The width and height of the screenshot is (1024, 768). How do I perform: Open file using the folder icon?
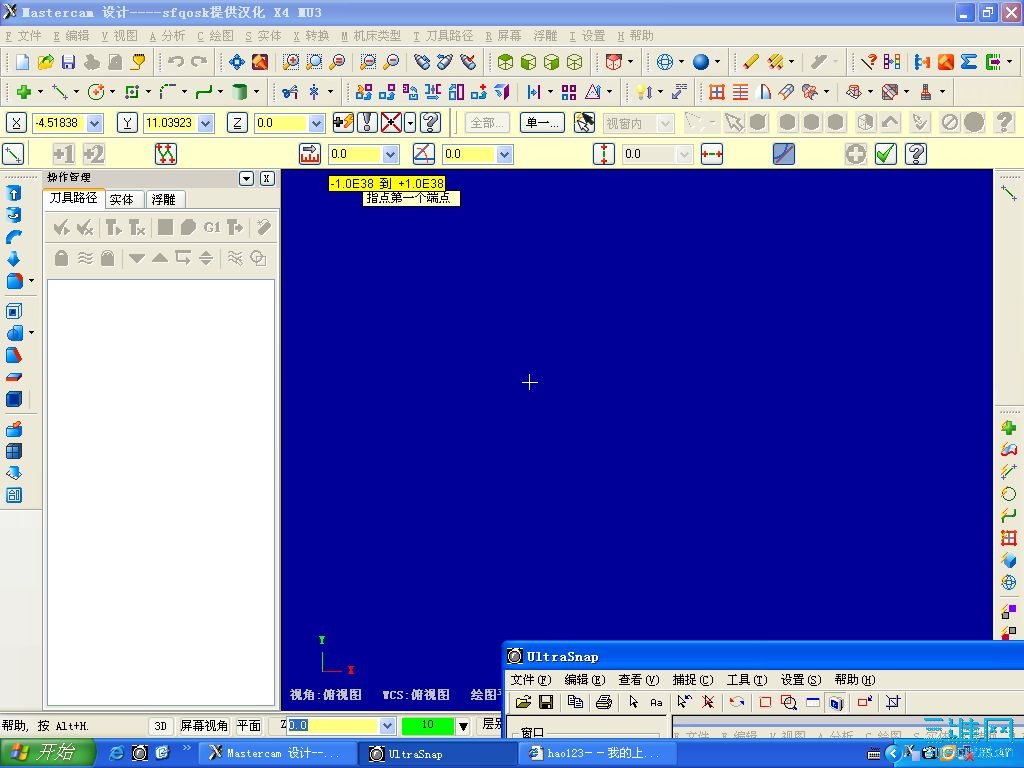[45, 62]
